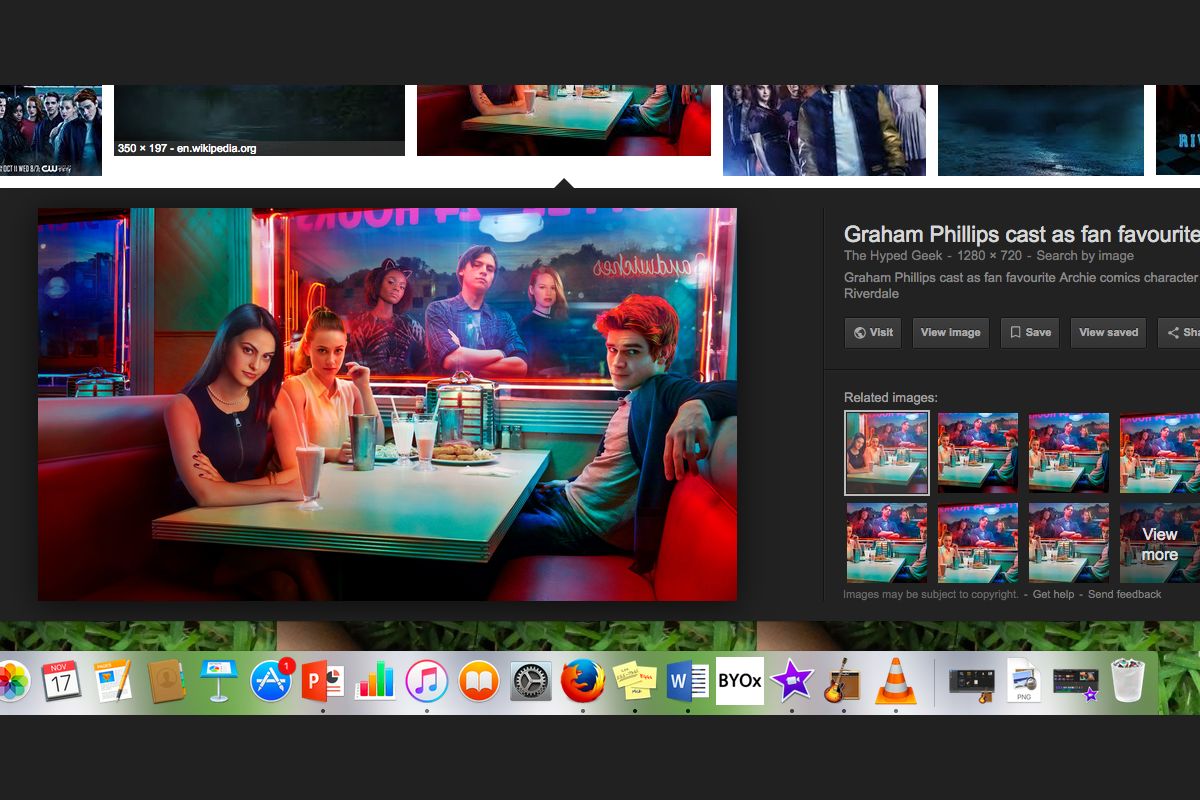Launch Microsoft Word from the Dock
This screenshot has width=1200, height=800.
(x=688, y=681)
